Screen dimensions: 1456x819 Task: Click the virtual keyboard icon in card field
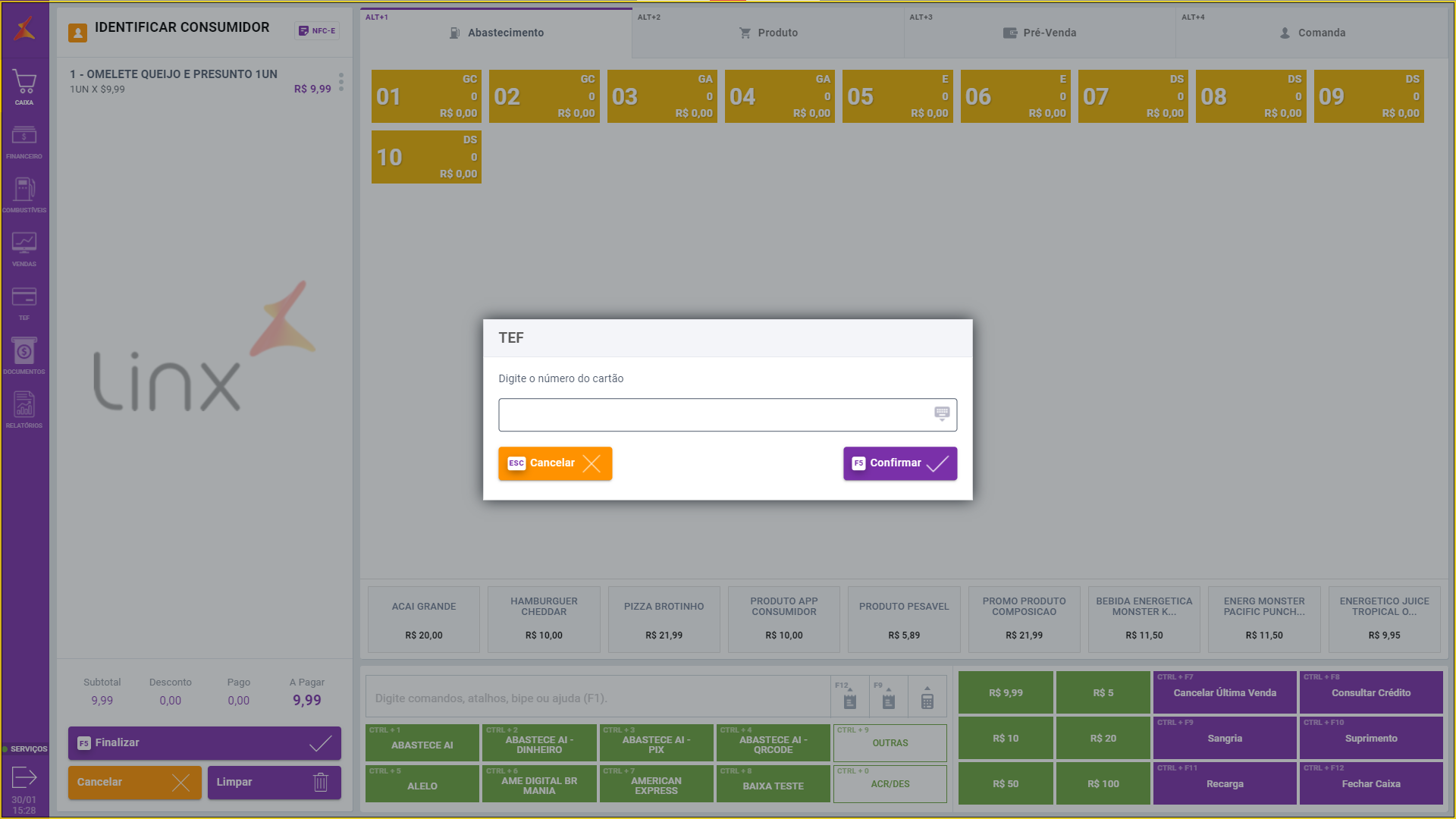point(942,413)
